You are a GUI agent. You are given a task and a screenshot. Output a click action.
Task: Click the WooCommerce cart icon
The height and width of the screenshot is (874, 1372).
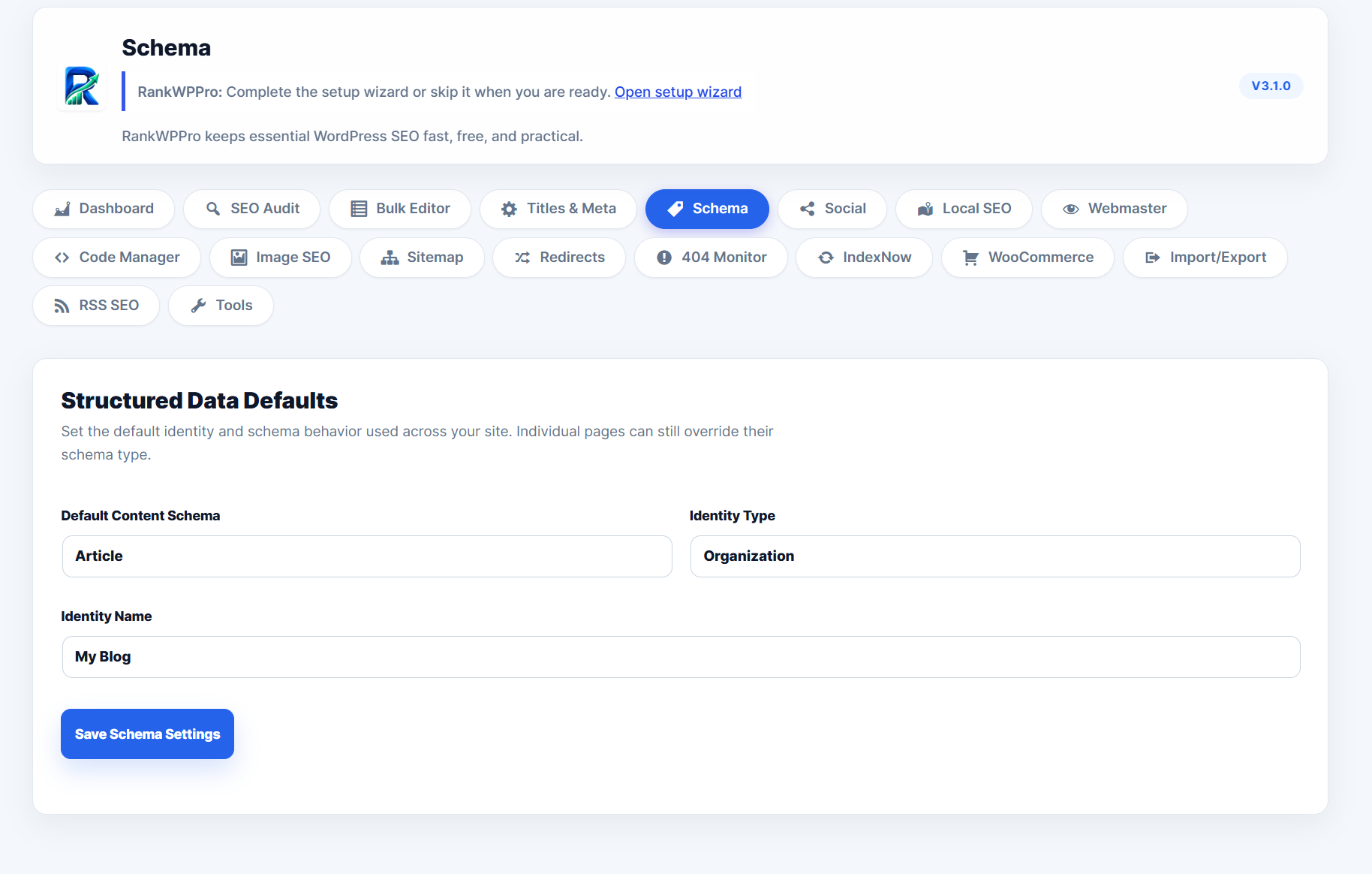(x=970, y=258)
